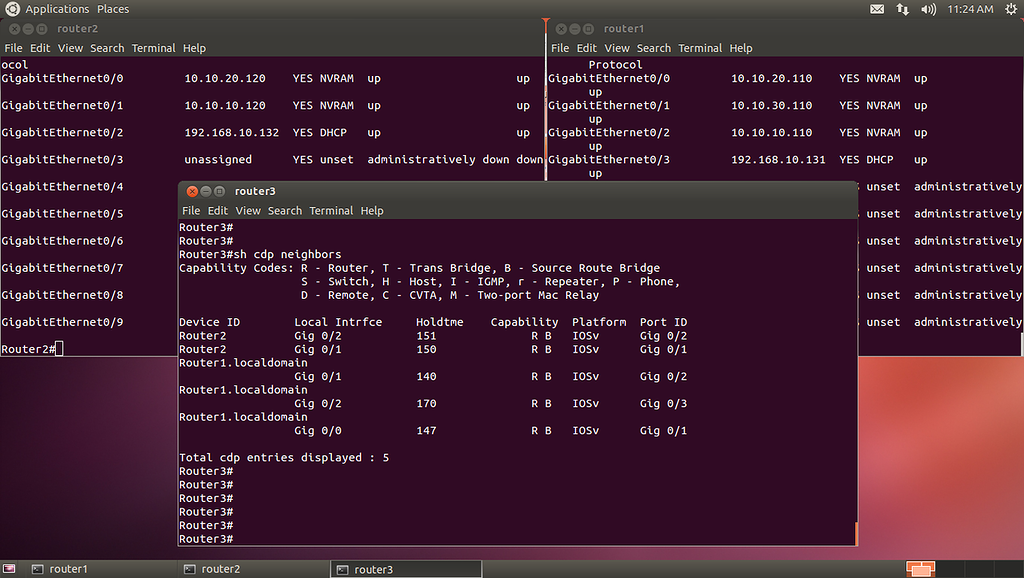Maximize the router2 terminal window

click(x=42, y=29)
